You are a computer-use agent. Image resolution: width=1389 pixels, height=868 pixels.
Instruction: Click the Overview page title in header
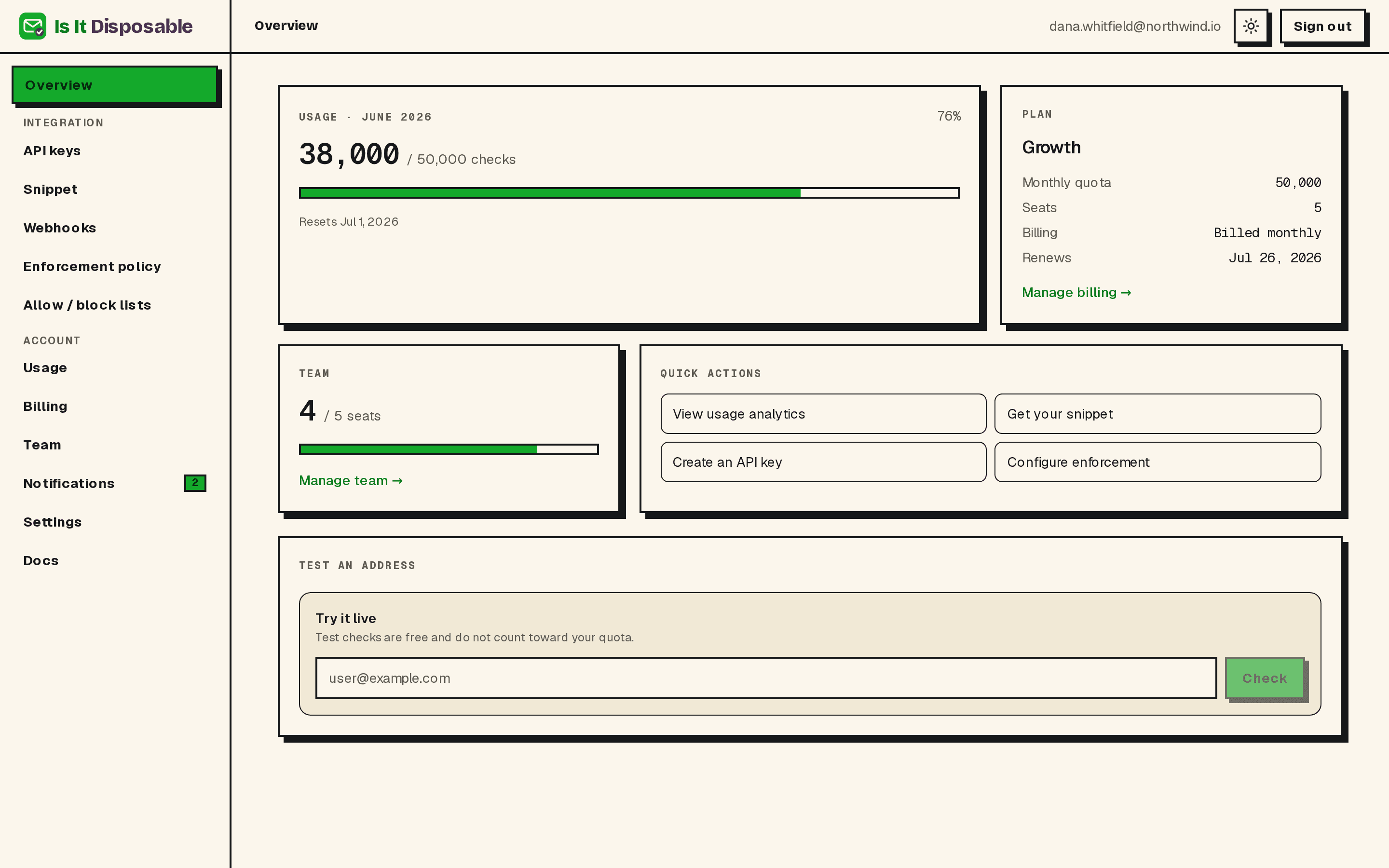[286, 26]
